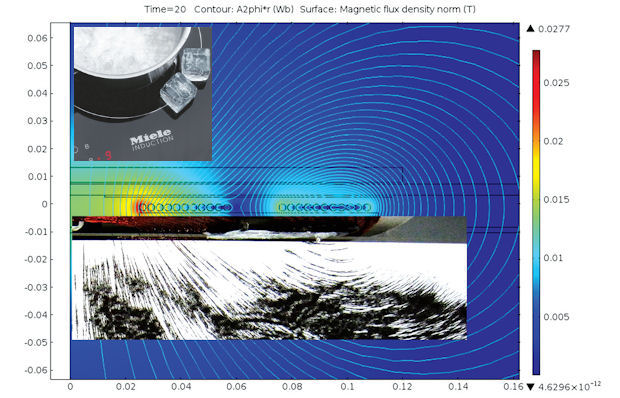Click the plot title text 'Time=20 Contour: A2phi*r (Wb)'

219,9
